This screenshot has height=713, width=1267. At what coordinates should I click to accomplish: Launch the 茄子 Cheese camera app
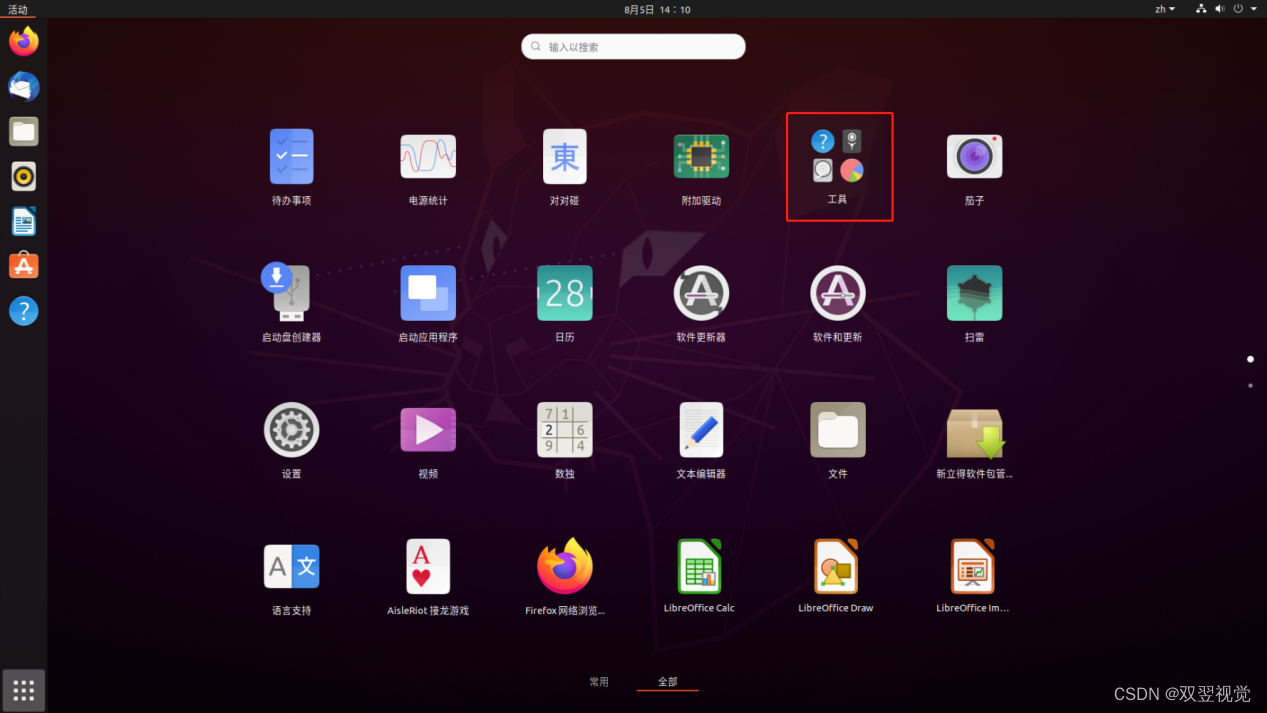click(x=975, y=157)
